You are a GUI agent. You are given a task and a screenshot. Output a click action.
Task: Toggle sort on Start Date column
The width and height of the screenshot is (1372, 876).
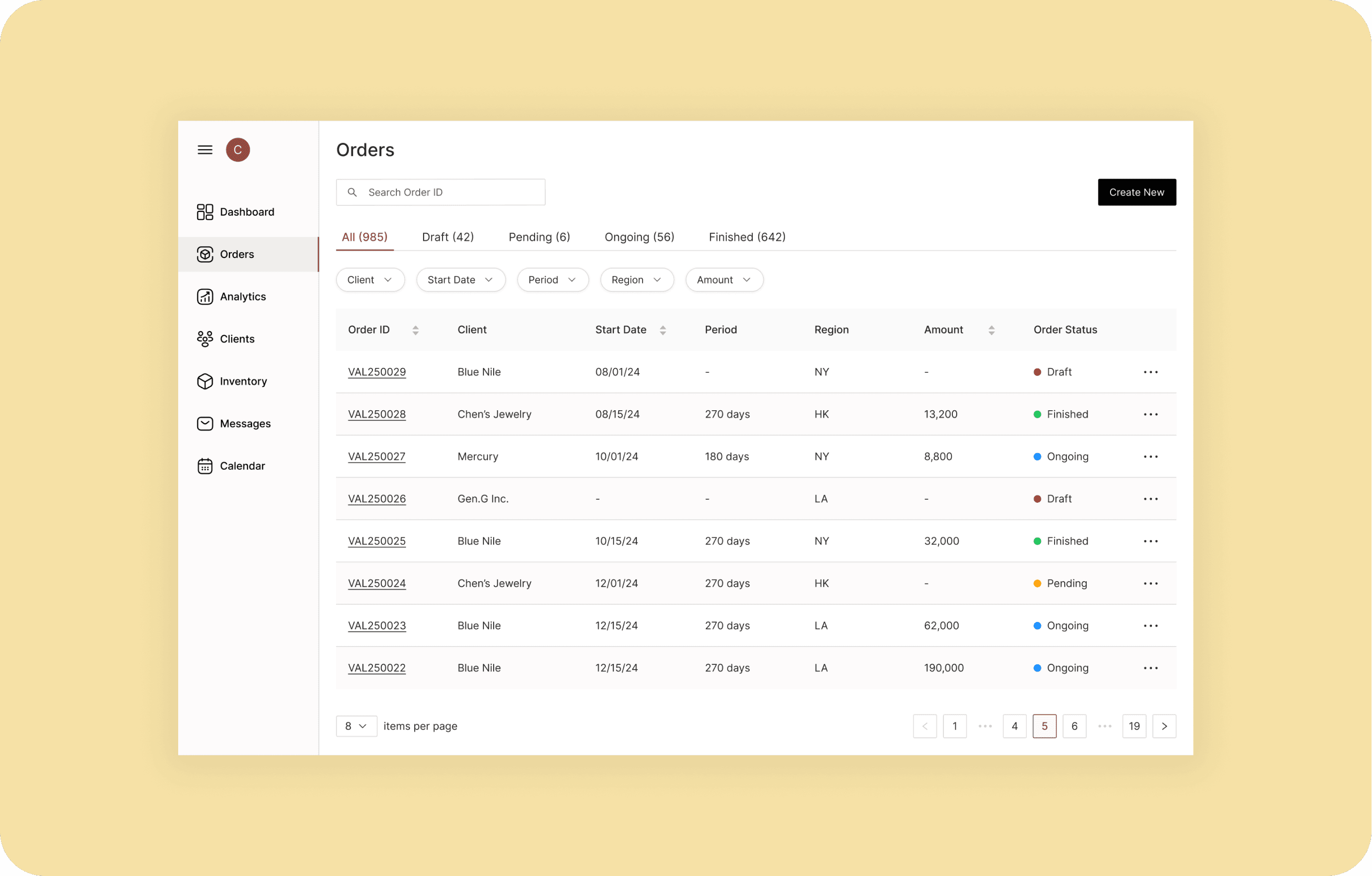point(663,330)
